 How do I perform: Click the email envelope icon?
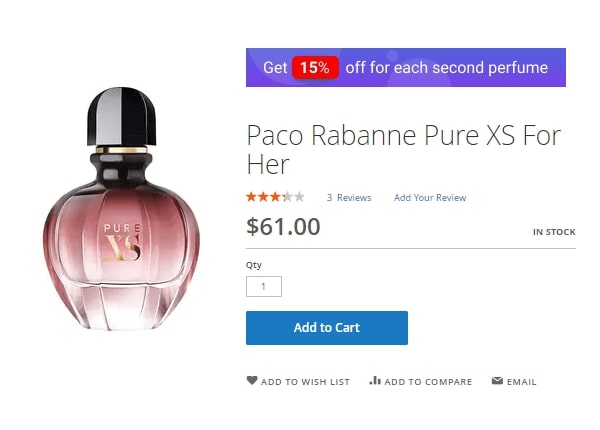click(x=497, y=381)
